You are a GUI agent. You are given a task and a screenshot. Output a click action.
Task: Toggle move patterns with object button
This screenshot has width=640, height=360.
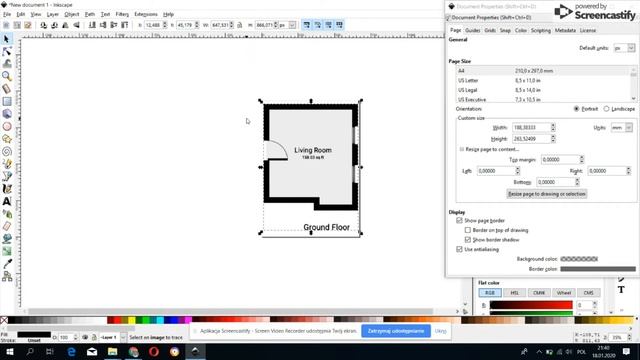coord(339,25)
